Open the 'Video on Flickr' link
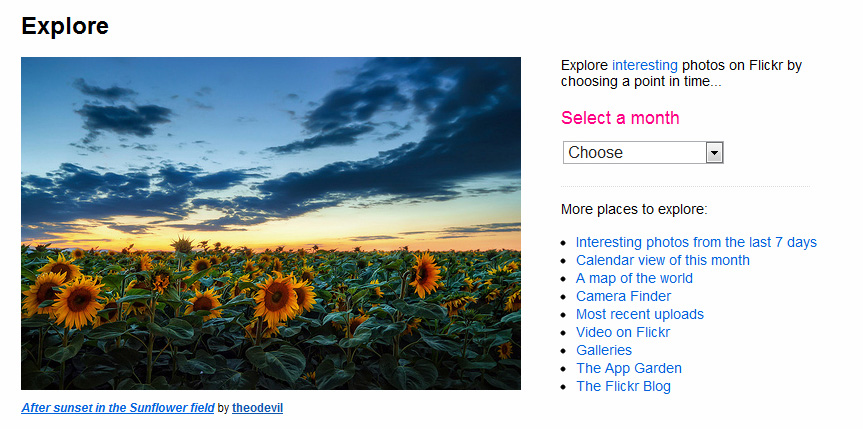 [x=622, y=333]
